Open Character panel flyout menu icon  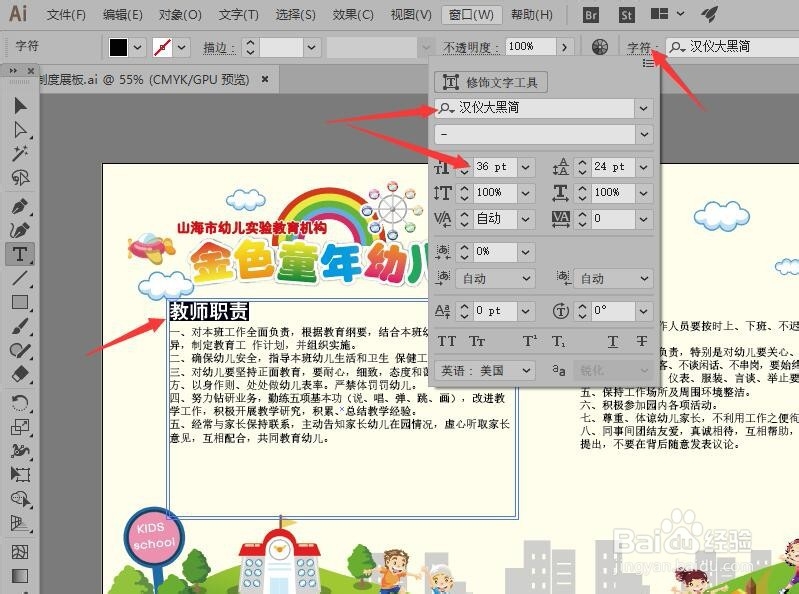point(648,63)
